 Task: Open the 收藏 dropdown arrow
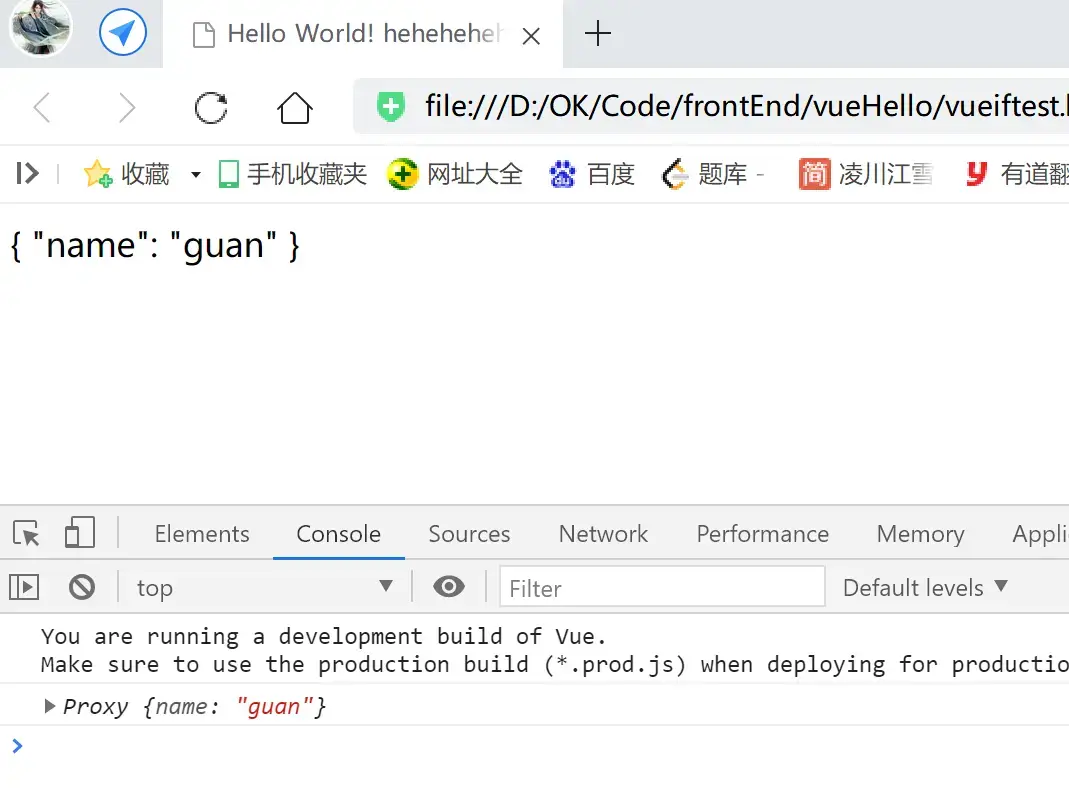click(196, 175)
